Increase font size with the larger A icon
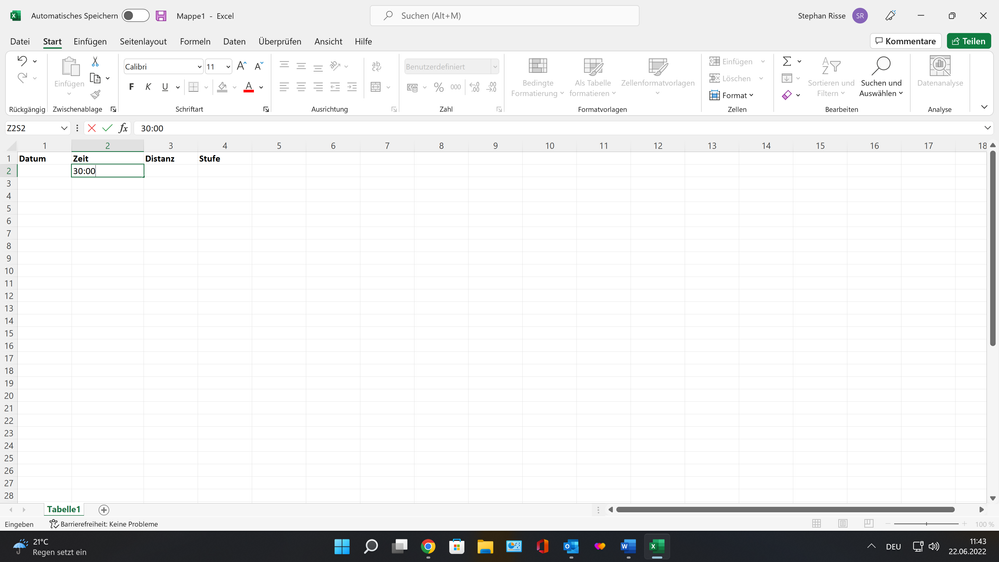Screen dimensions: 999x562 241,66
